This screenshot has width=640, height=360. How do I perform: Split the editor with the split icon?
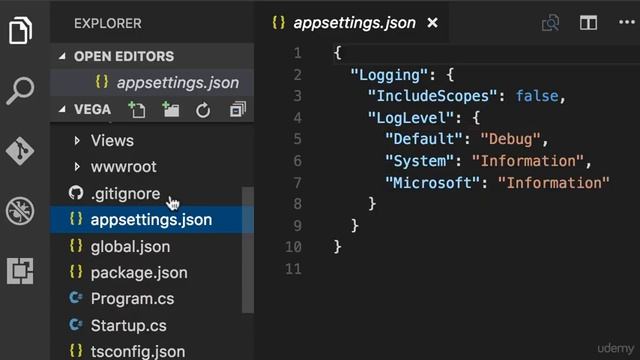(x=588, y=23)
